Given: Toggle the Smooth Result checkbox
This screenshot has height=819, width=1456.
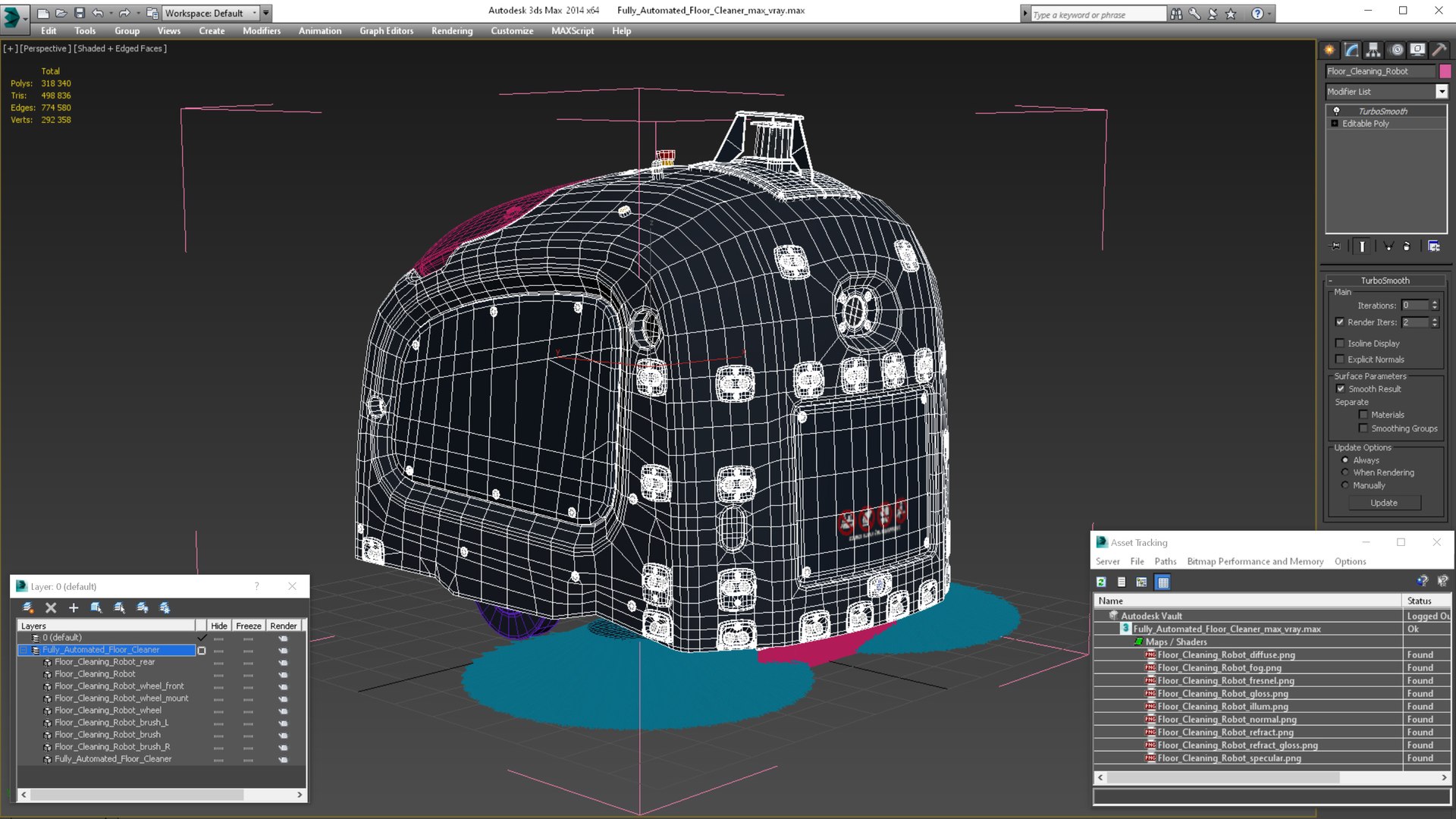Looking at the screenshot, I should [1340, 388].
